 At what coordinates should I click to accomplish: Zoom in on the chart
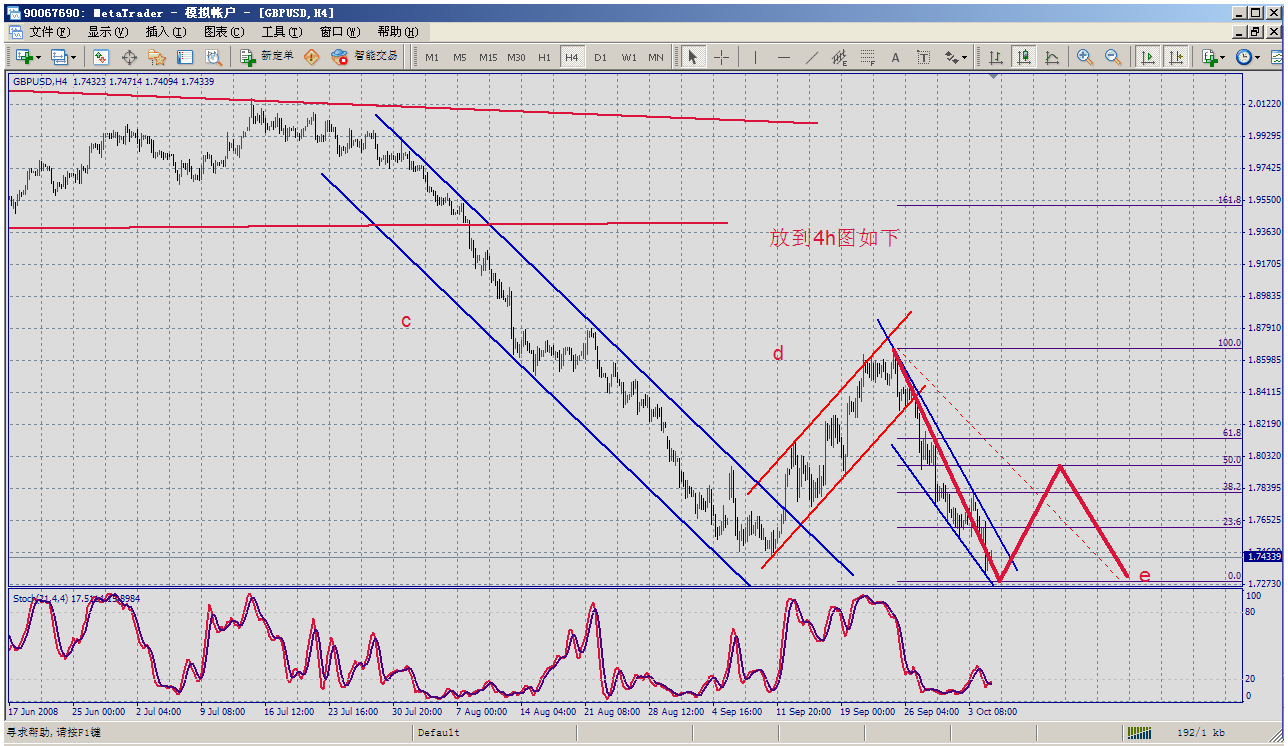tap(1085, 57)
